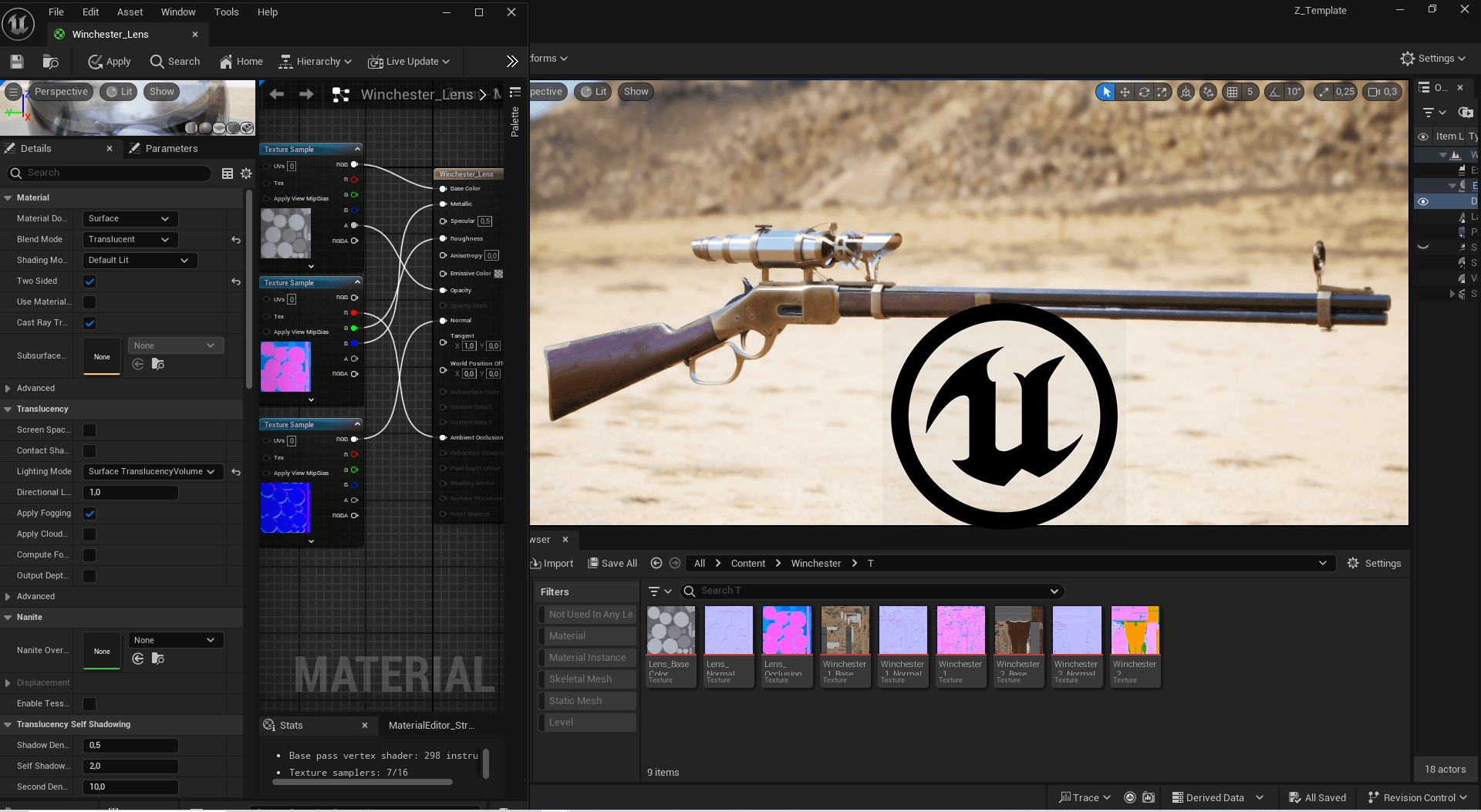Open Asset menu

click(x=130, y=12)
